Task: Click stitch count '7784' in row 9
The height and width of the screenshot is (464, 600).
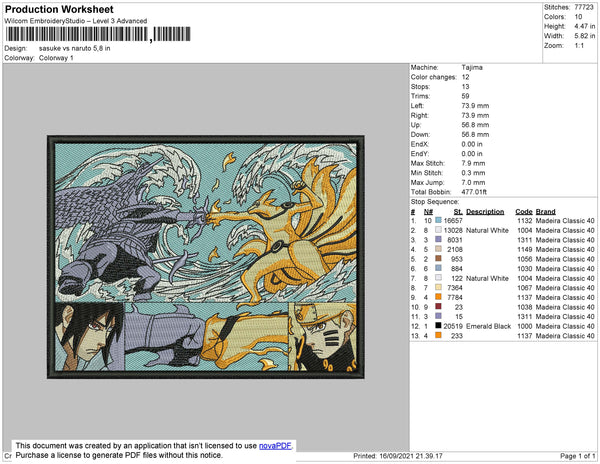Action: coord(455,298)
